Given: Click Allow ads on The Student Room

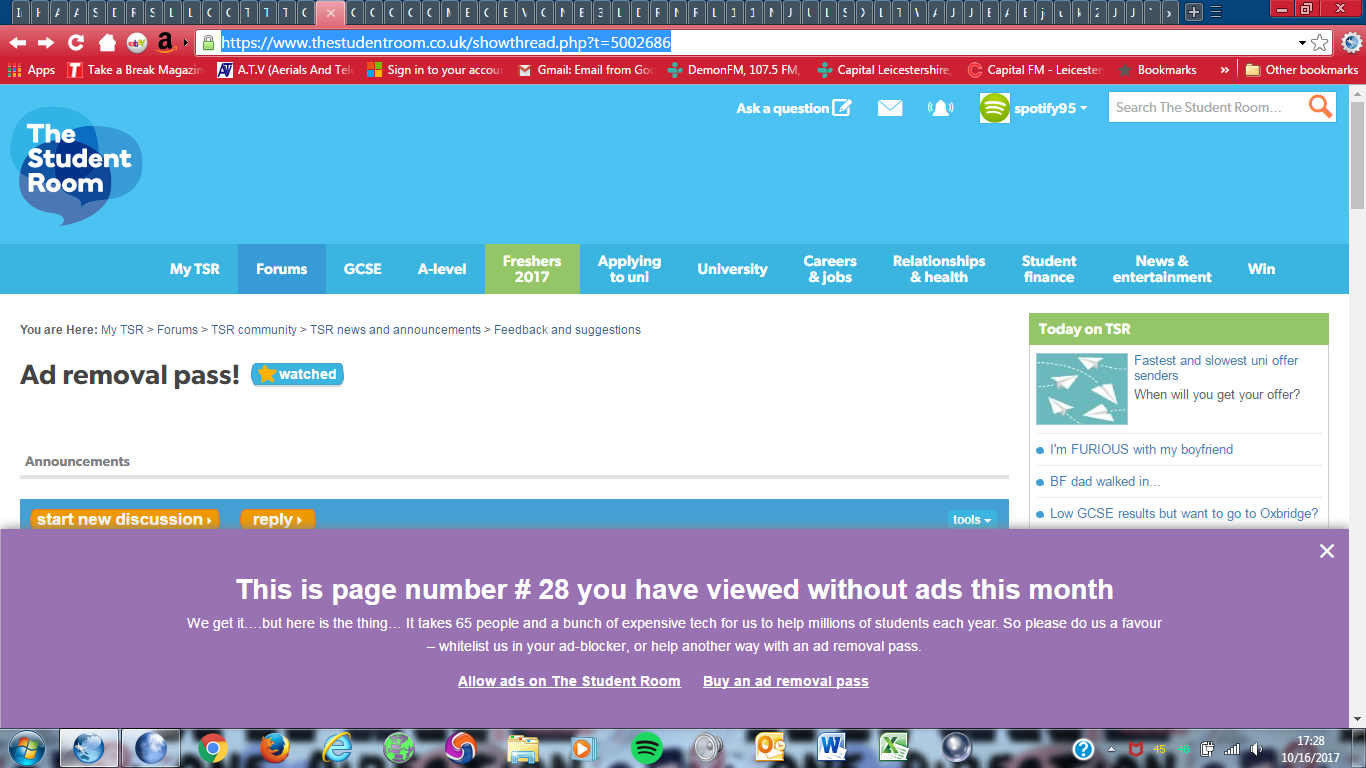Looking at the screenshot, I should pyautogui.click(x=569, y=681).
